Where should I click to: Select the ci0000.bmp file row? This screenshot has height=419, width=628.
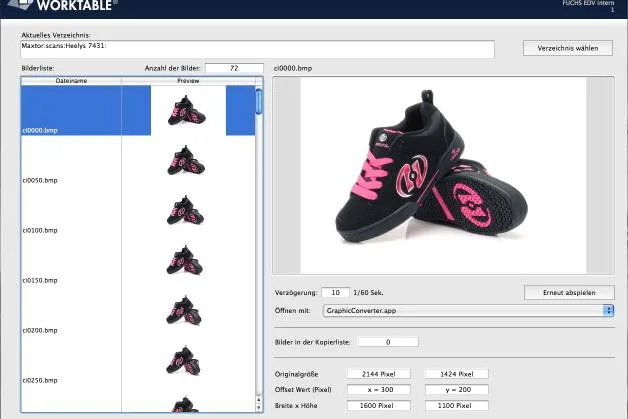pos(138,111)
